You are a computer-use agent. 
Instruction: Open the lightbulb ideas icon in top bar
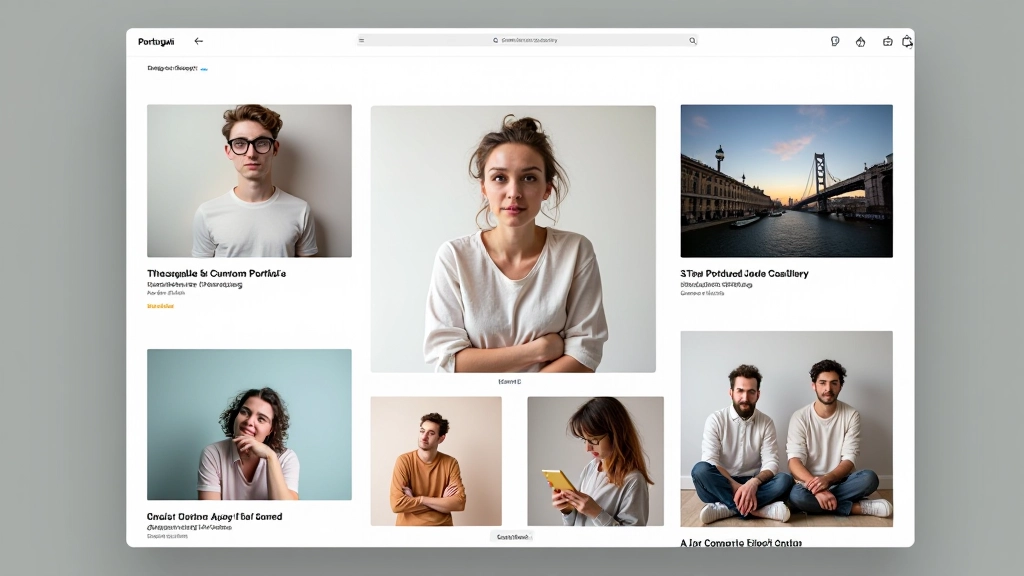click(x=835, y=41)
